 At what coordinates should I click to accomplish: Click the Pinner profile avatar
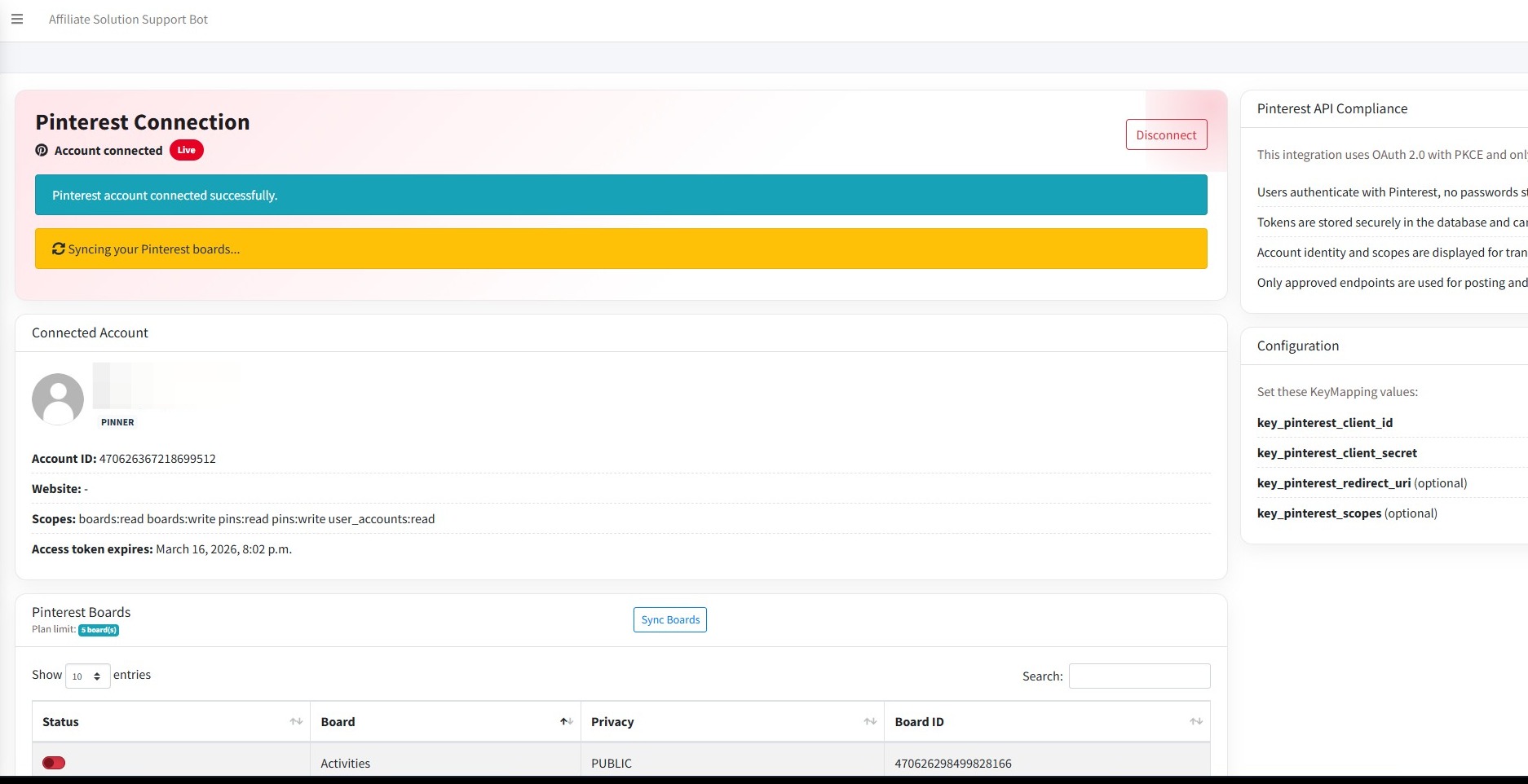[x=58, y=399]
